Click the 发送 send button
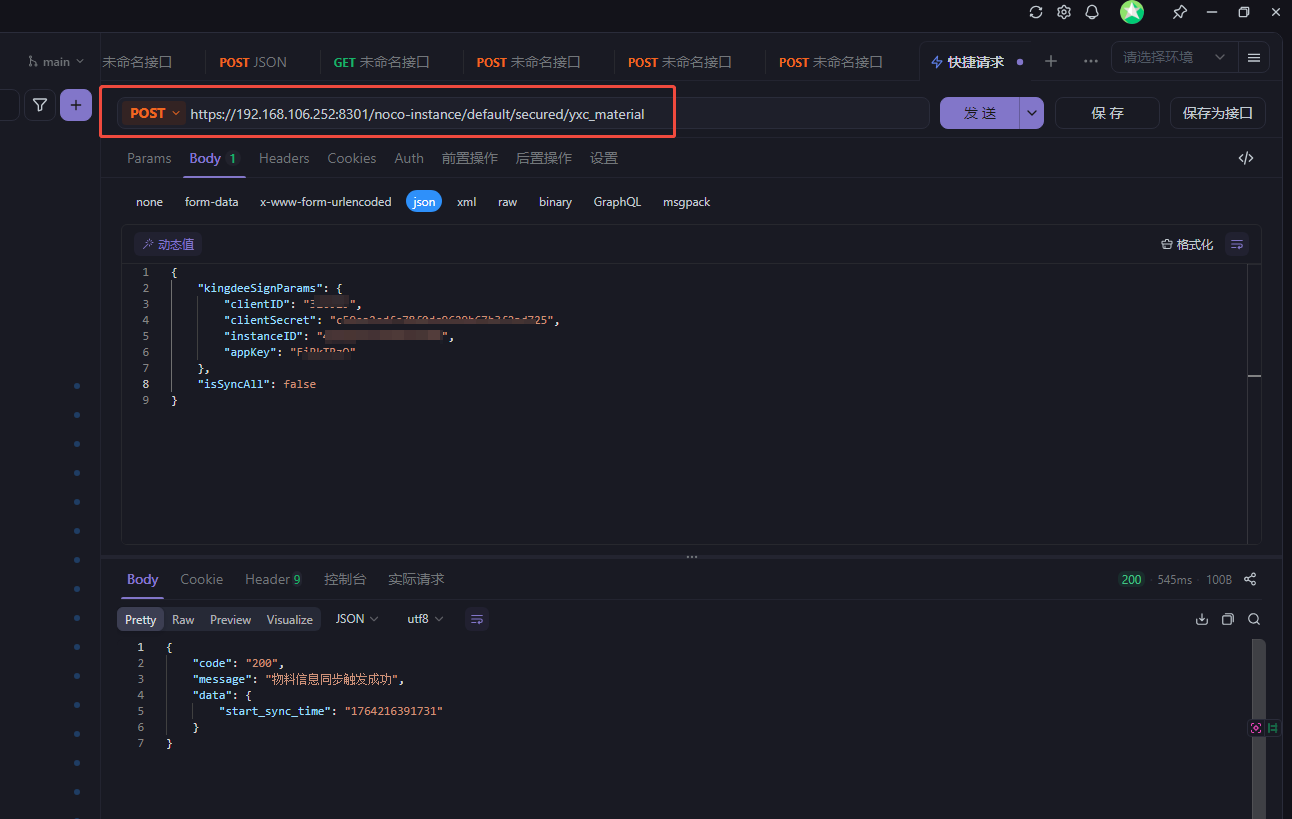Screen dimensions: 1292x819 coord(979,114)
